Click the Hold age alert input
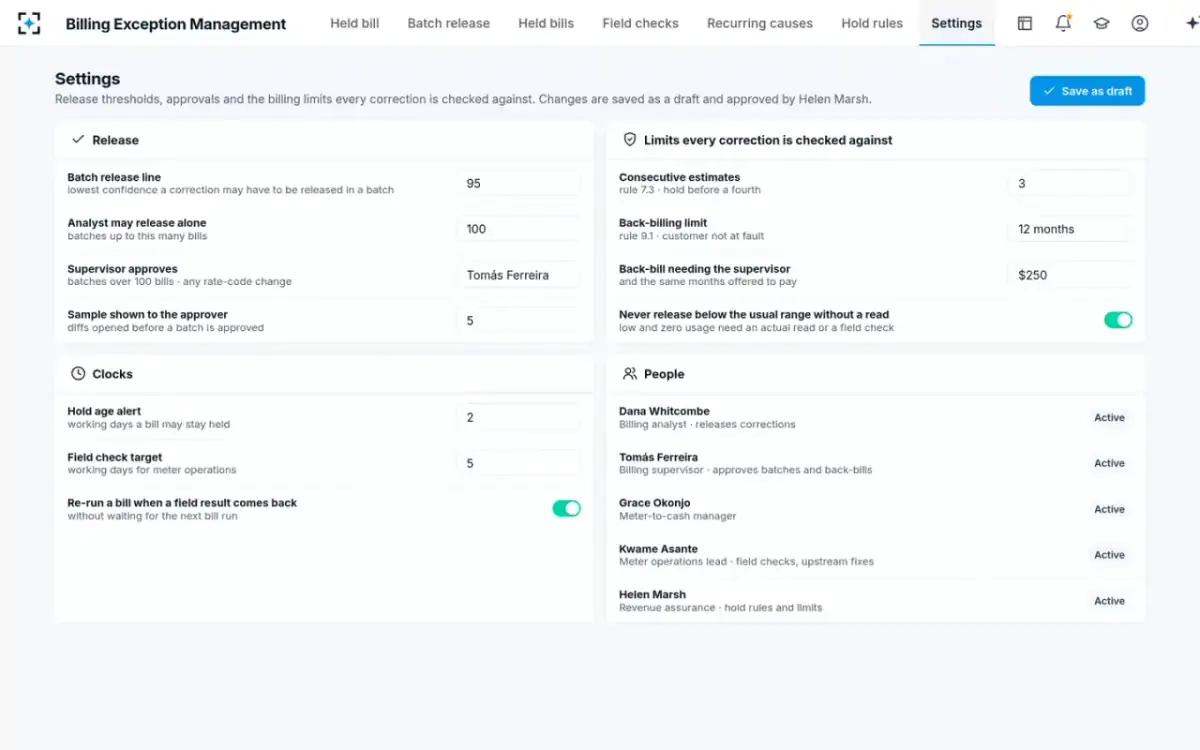Viewport: 1200px width, 750px height. pyautogui.click(x=518, y=417)
